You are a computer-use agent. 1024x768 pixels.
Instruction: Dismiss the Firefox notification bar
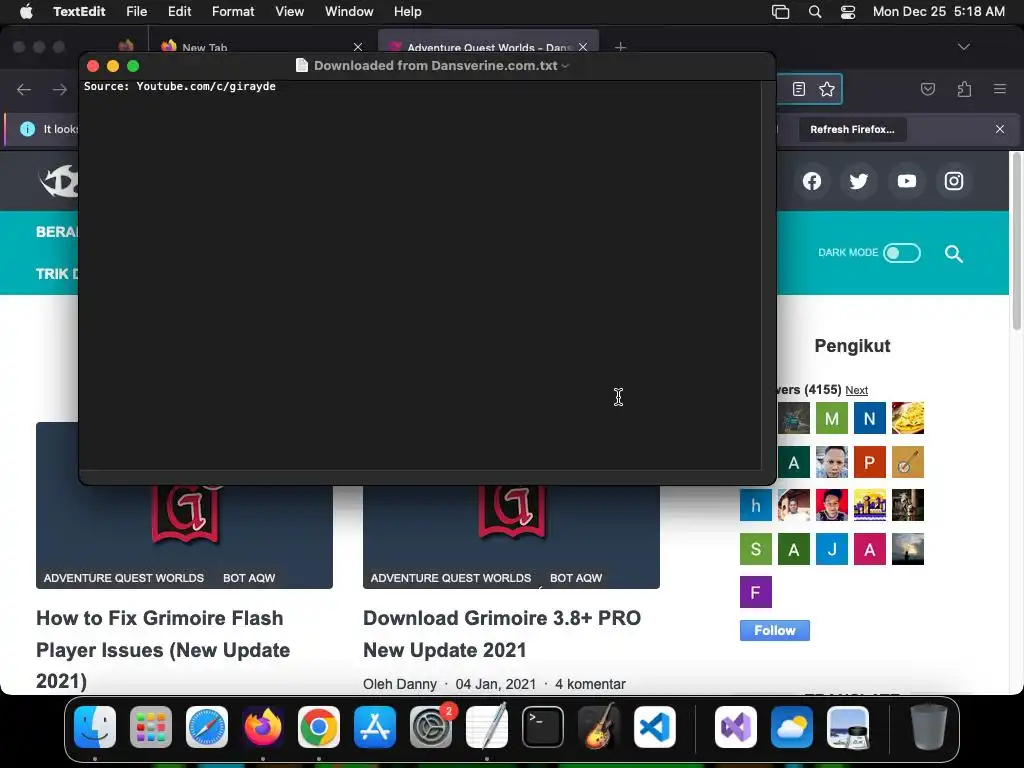click(x=1000, y=129)
